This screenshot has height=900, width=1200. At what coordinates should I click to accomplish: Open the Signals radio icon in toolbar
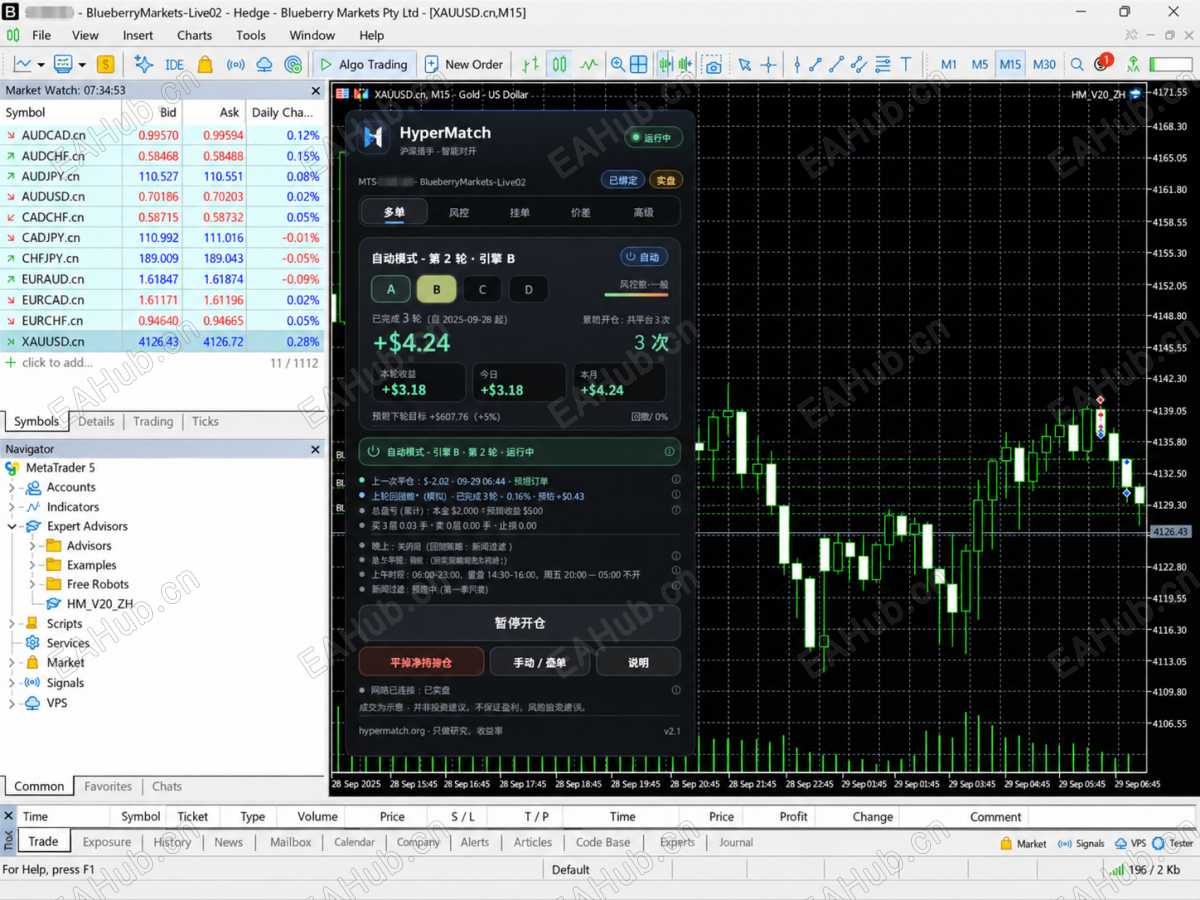point(235,64)
